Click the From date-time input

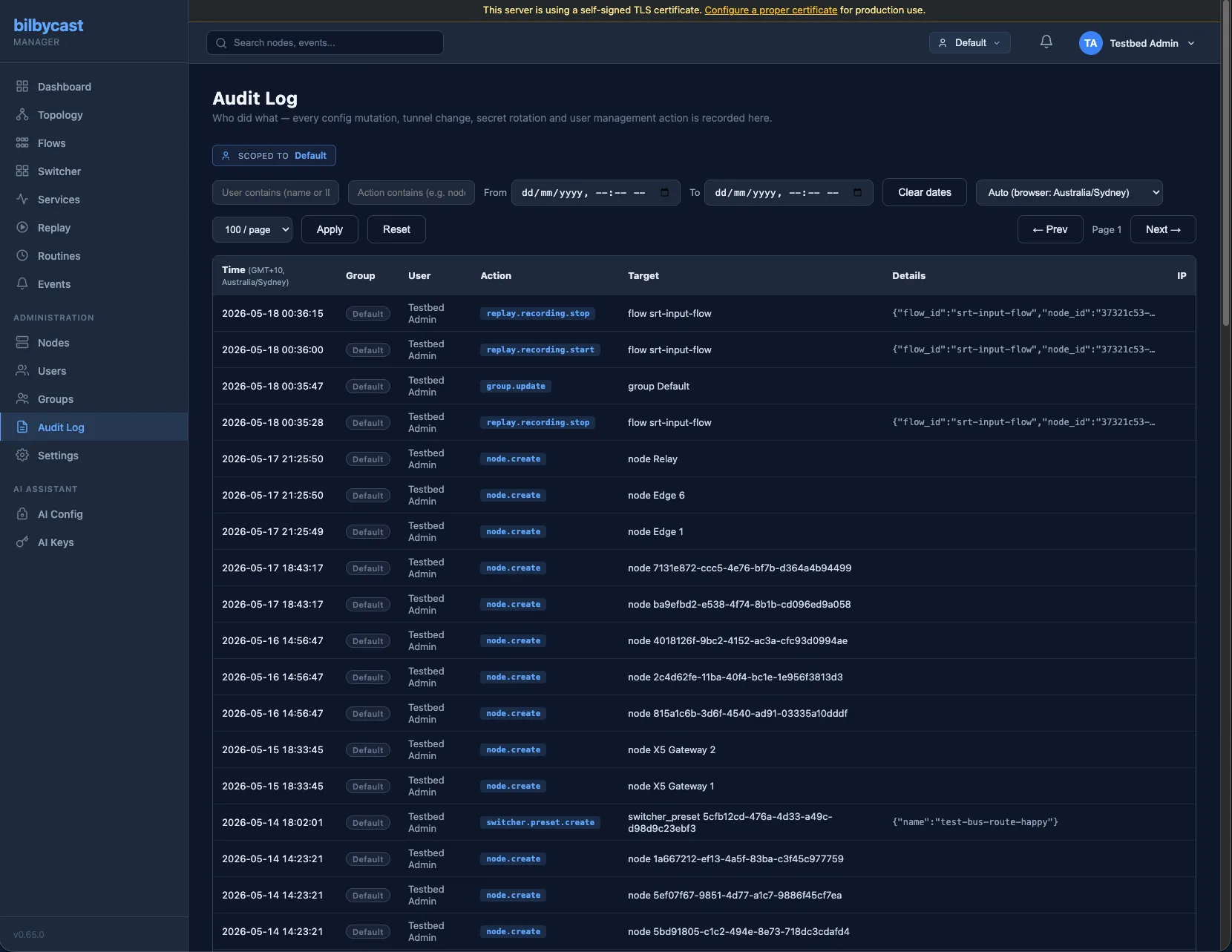pos(595,192)
